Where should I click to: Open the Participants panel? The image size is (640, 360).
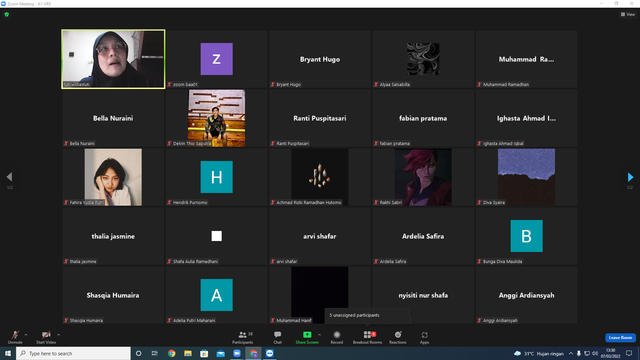click(243, 337)
